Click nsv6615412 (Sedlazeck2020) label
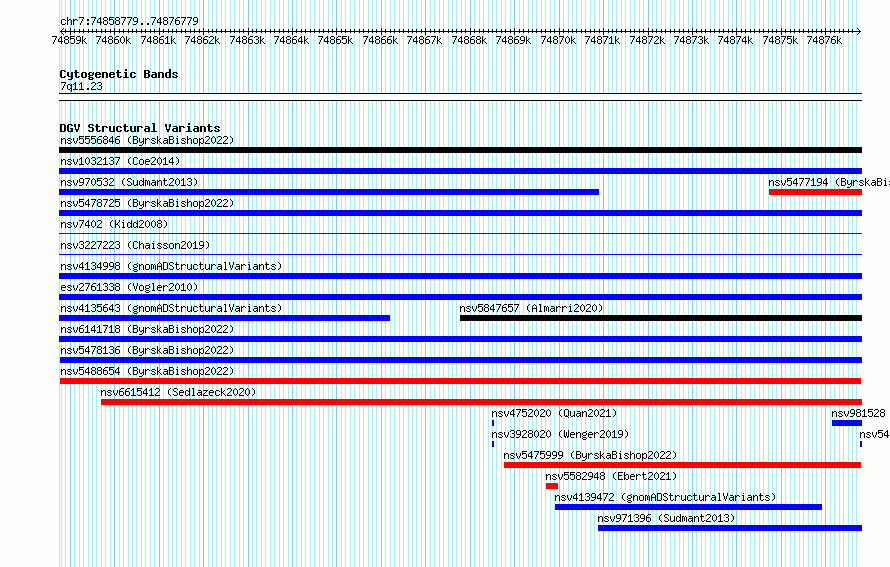890x567 pixels. [x=178, y=392]
